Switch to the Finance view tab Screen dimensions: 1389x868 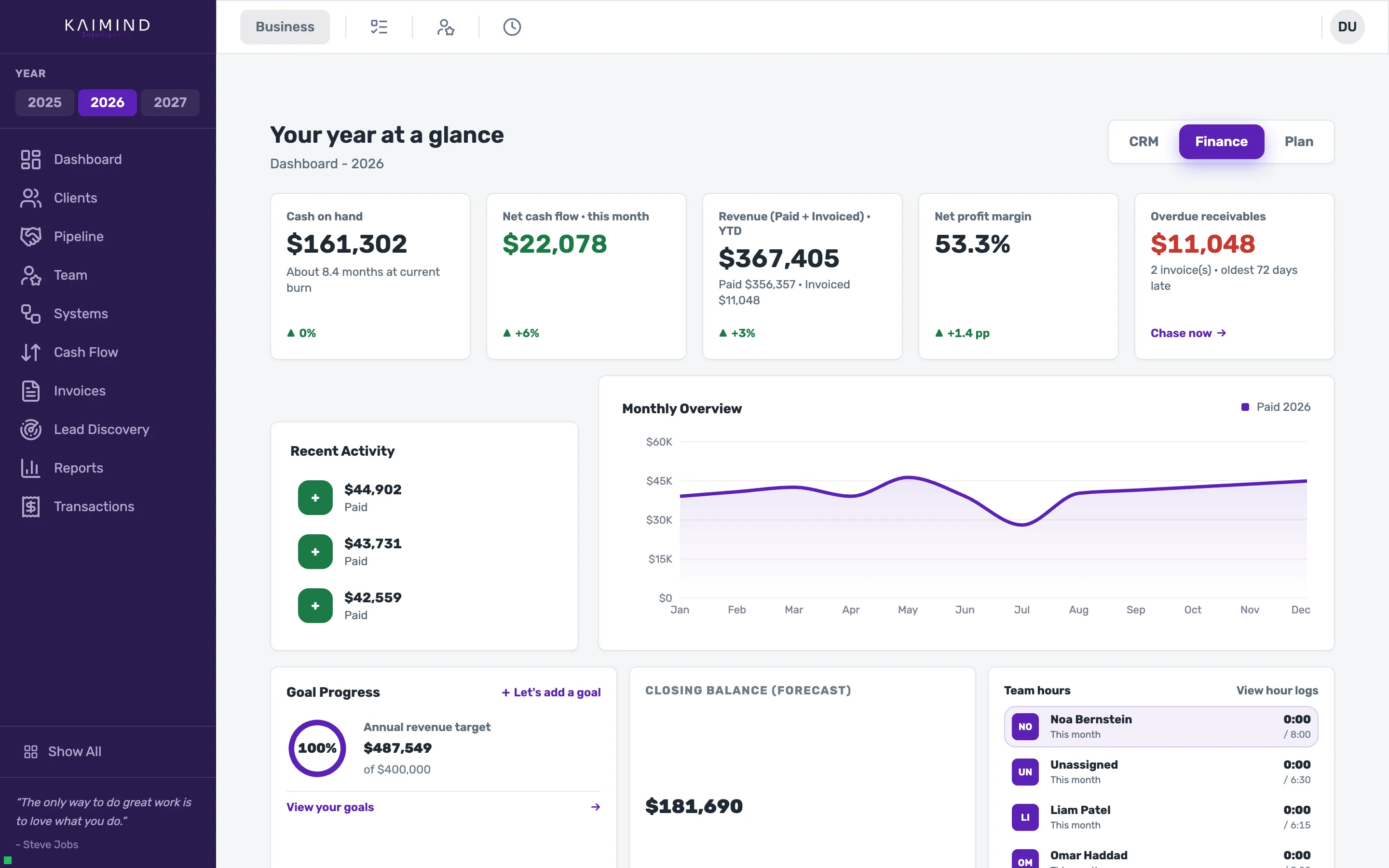1221,142
